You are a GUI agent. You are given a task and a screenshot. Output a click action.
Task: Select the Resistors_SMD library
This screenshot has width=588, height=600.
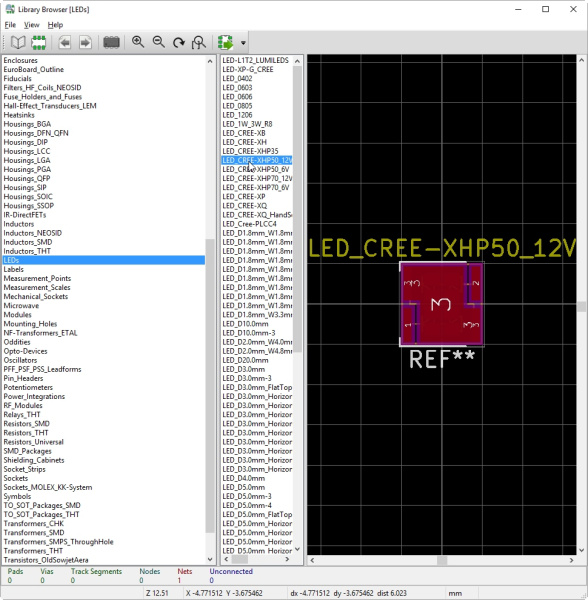pos(26,424)
